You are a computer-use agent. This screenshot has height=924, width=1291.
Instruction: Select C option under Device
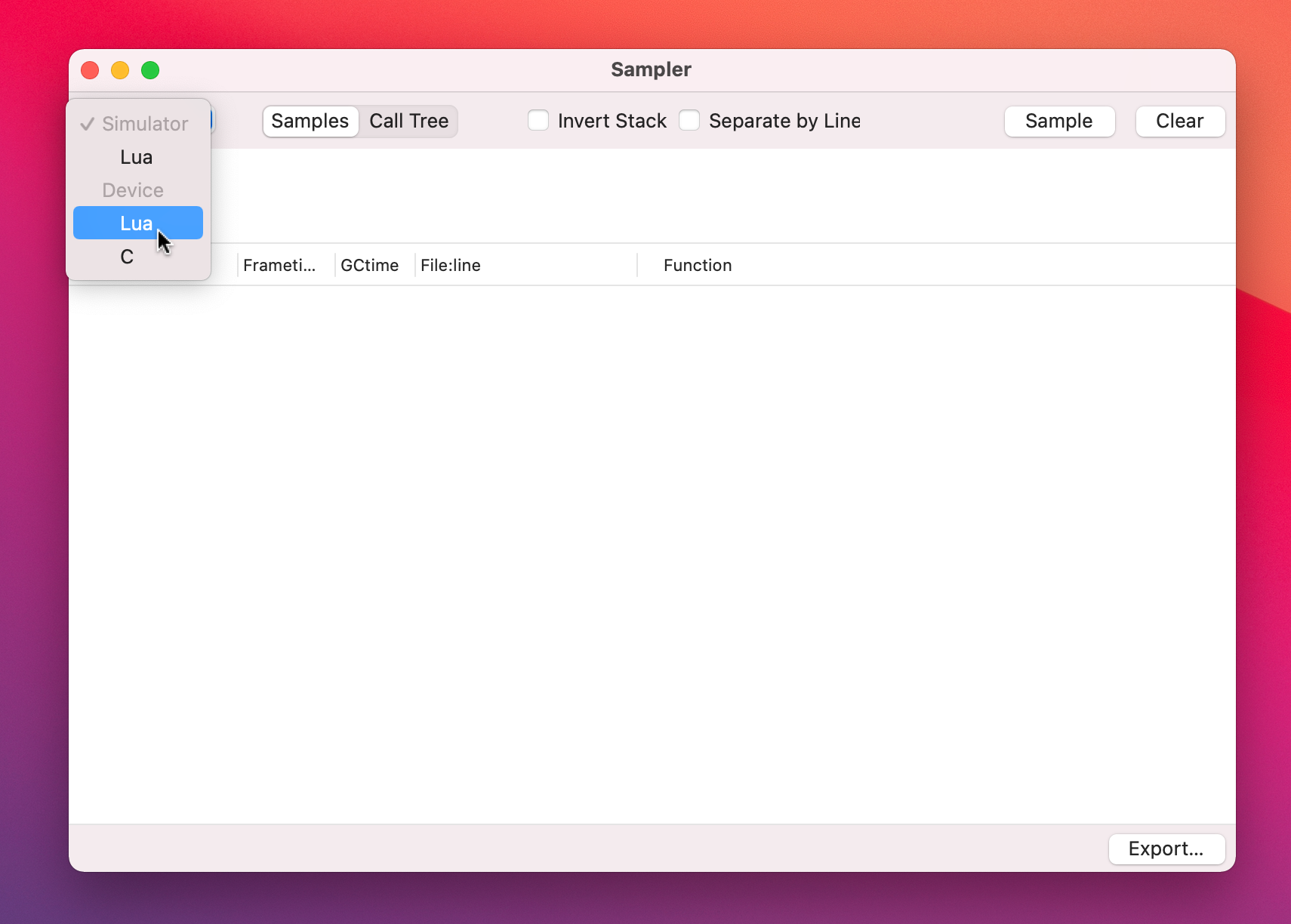(x=137, y=257)
